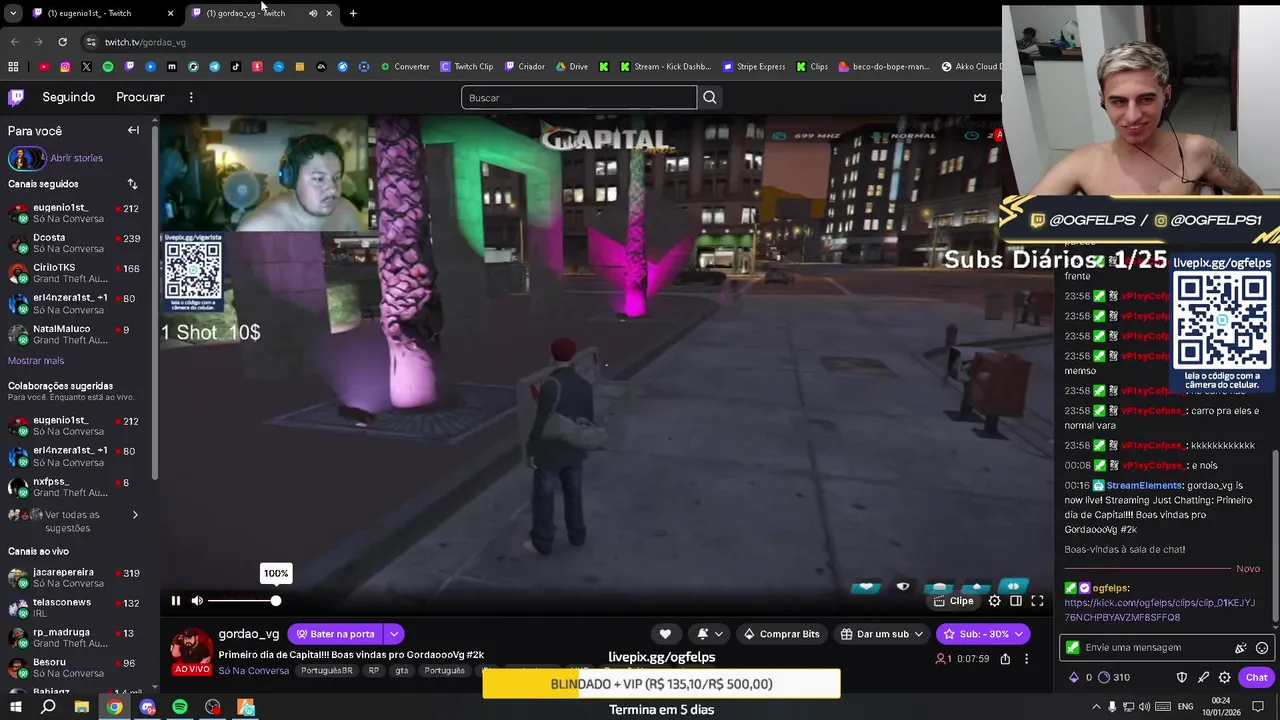Open the celebration party popper icon in chat
Image resolution: width=1280 pixels, height=720 pixels.
coord(1241,648)
